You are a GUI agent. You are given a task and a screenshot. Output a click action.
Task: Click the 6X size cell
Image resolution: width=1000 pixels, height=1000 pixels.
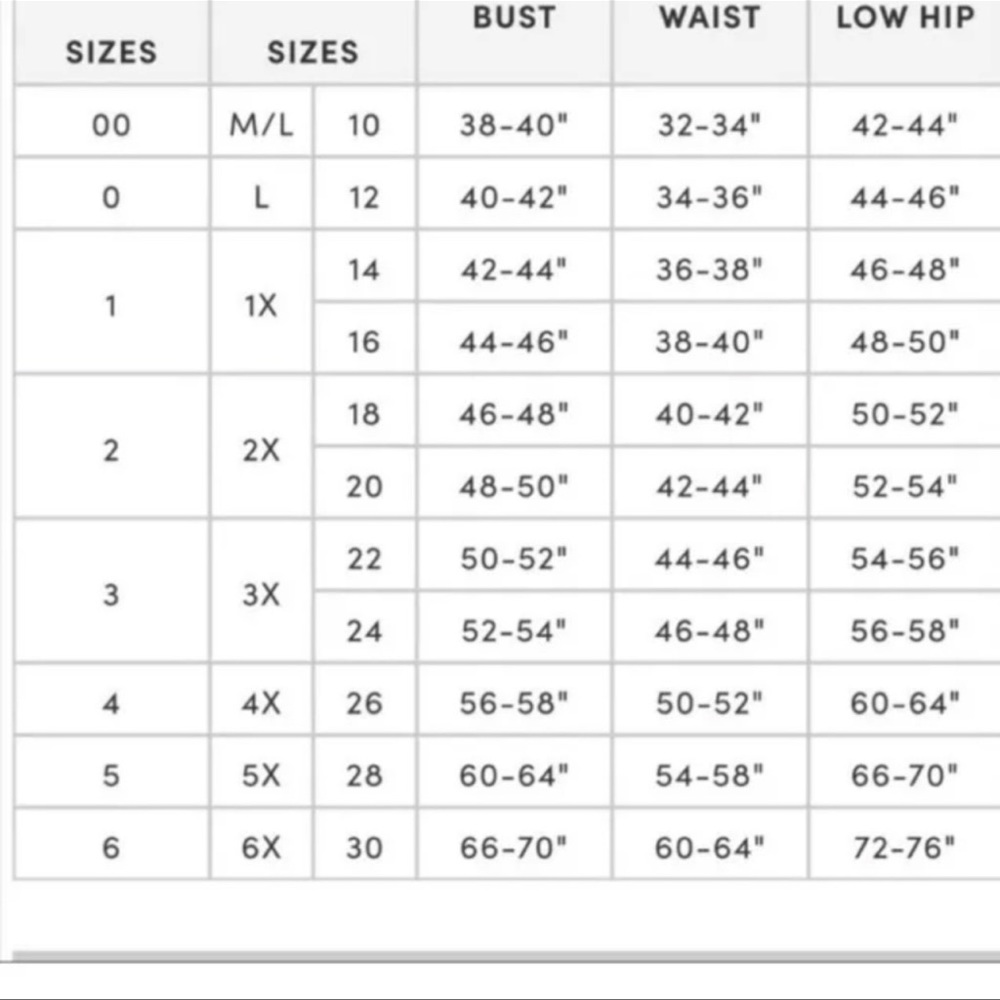click(261, 848)
